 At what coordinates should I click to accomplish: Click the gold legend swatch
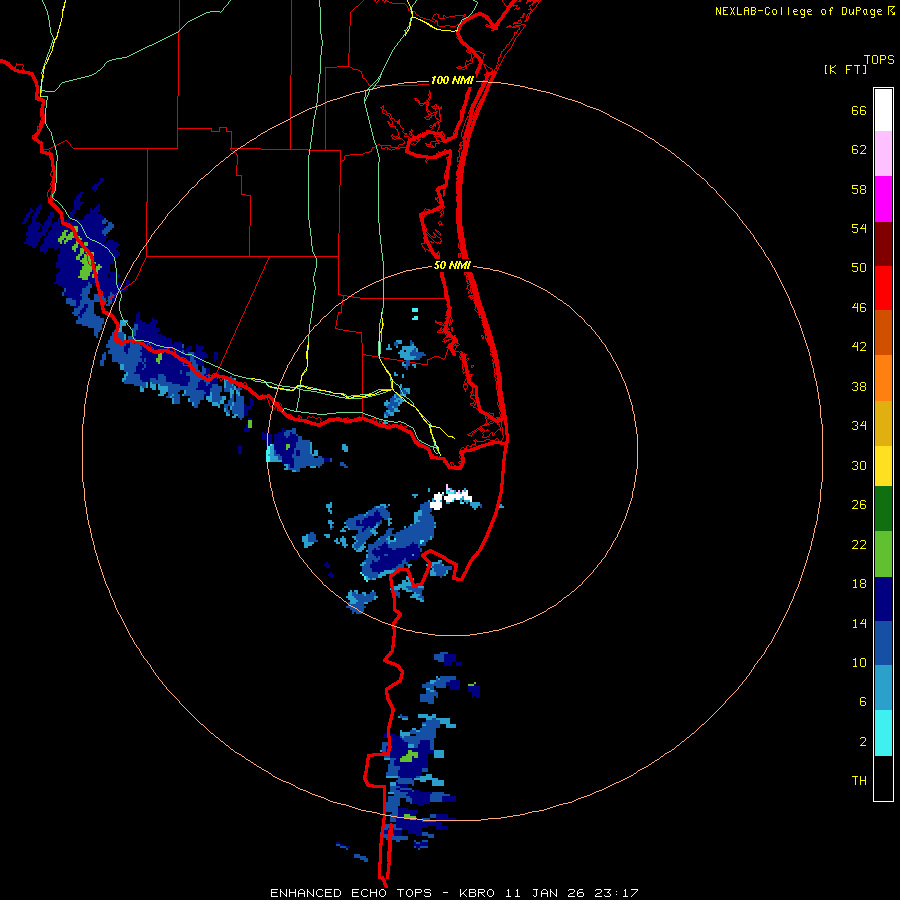883,424
